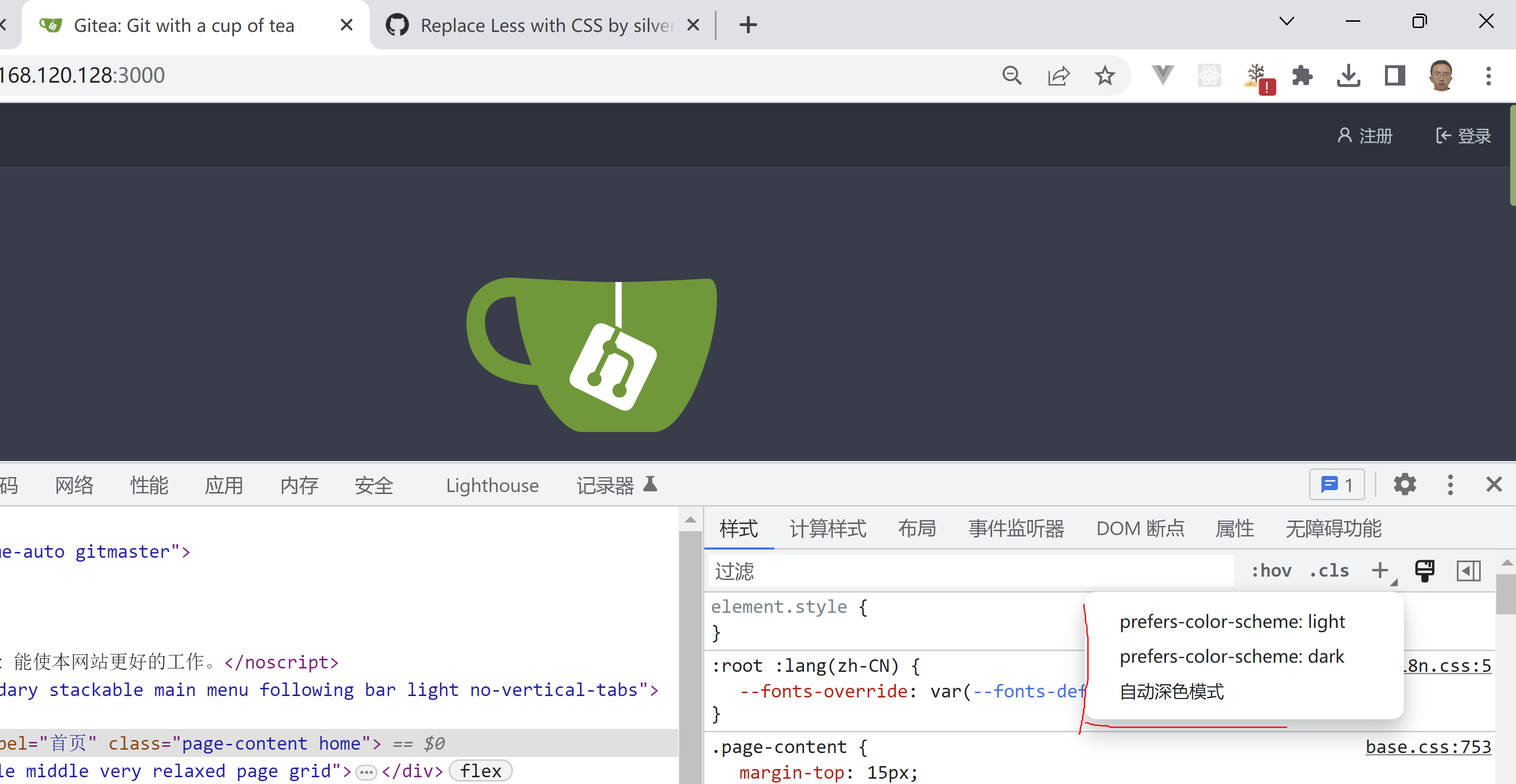Open the tab search chevron

click(1286, 22)
